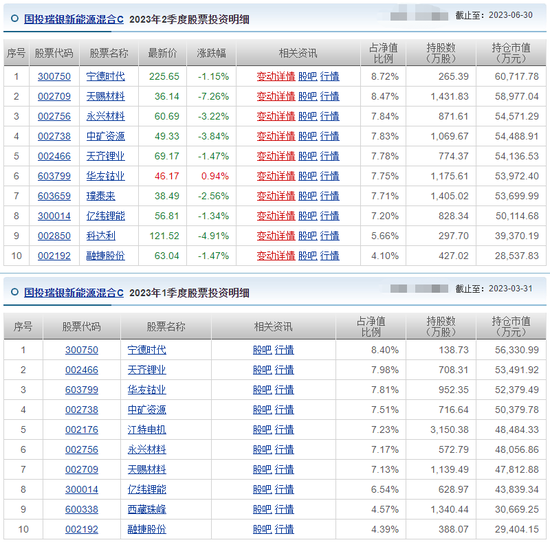
Task: Open 亿纬锂能 name link in Q1 table
Action: pyautogui.click(x=147, y=489)
